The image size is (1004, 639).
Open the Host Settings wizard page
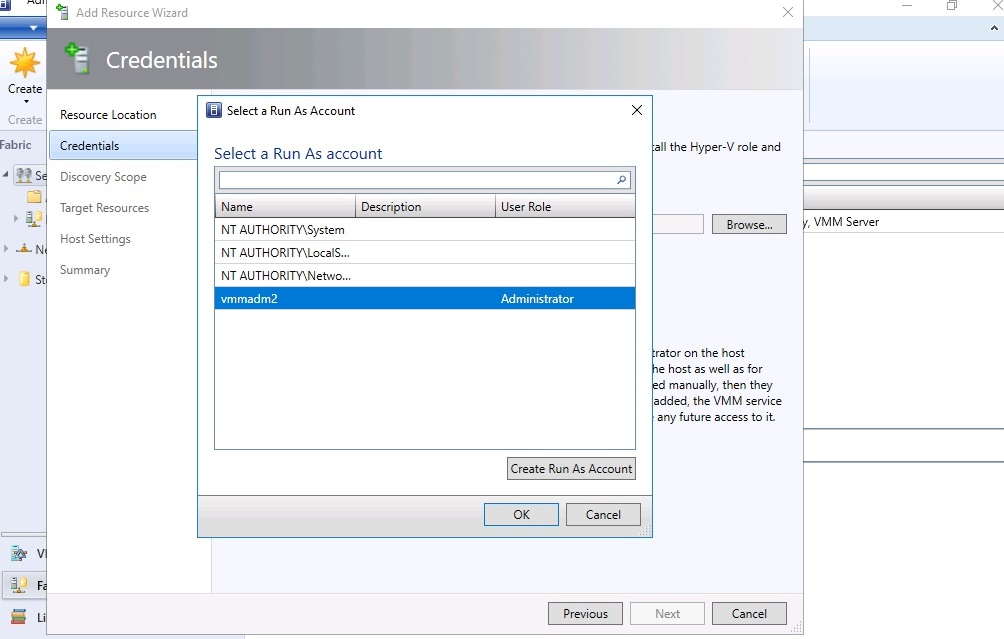click(95, 238)
